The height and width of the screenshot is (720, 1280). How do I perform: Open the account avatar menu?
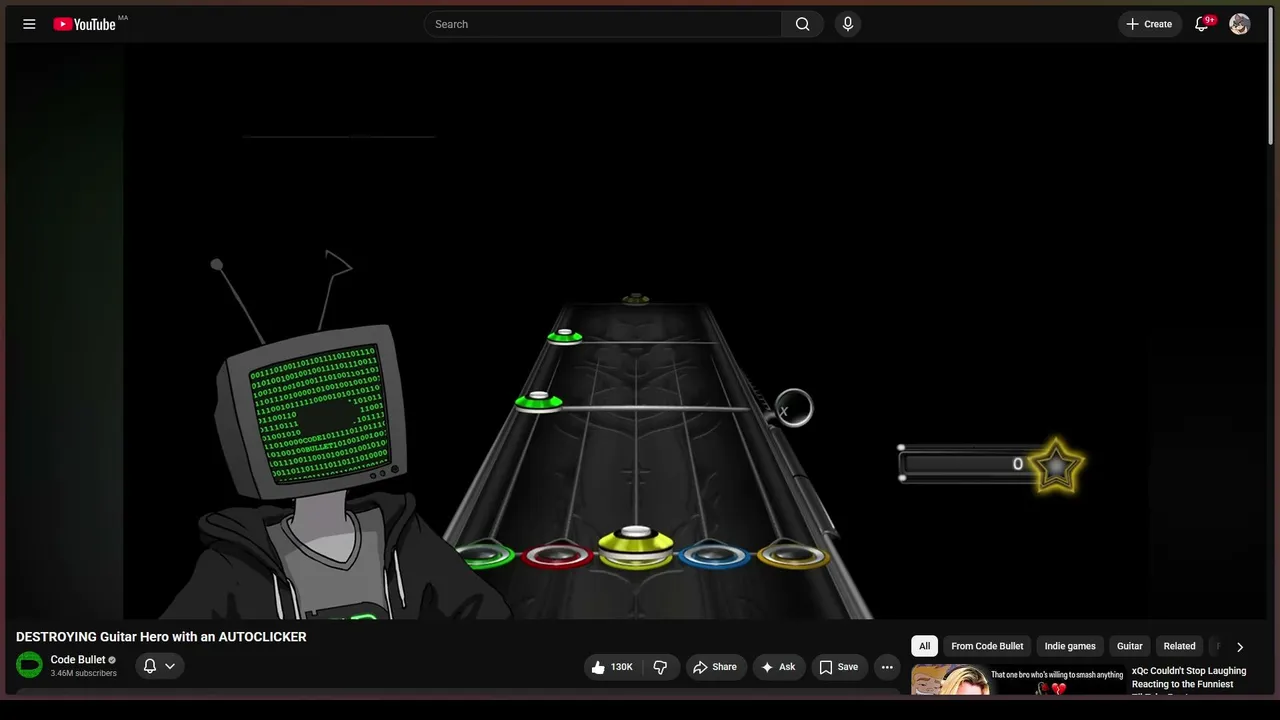pos(1239,24)
